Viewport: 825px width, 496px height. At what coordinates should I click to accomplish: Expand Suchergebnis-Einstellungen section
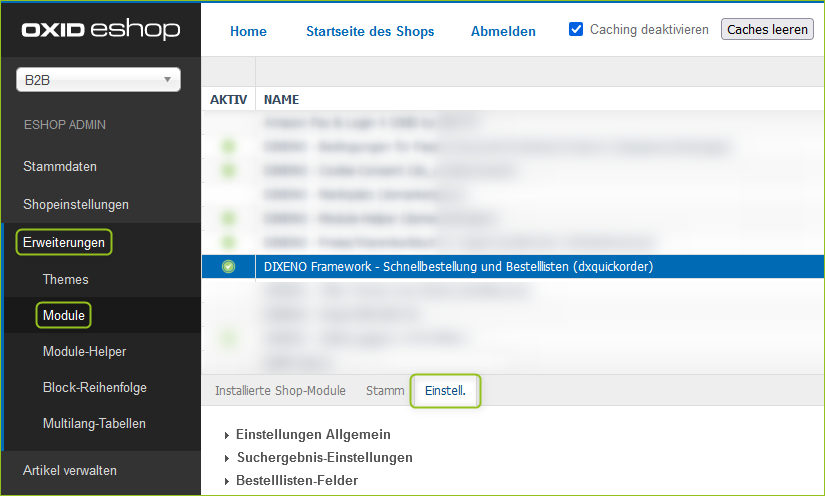(319, 458)
